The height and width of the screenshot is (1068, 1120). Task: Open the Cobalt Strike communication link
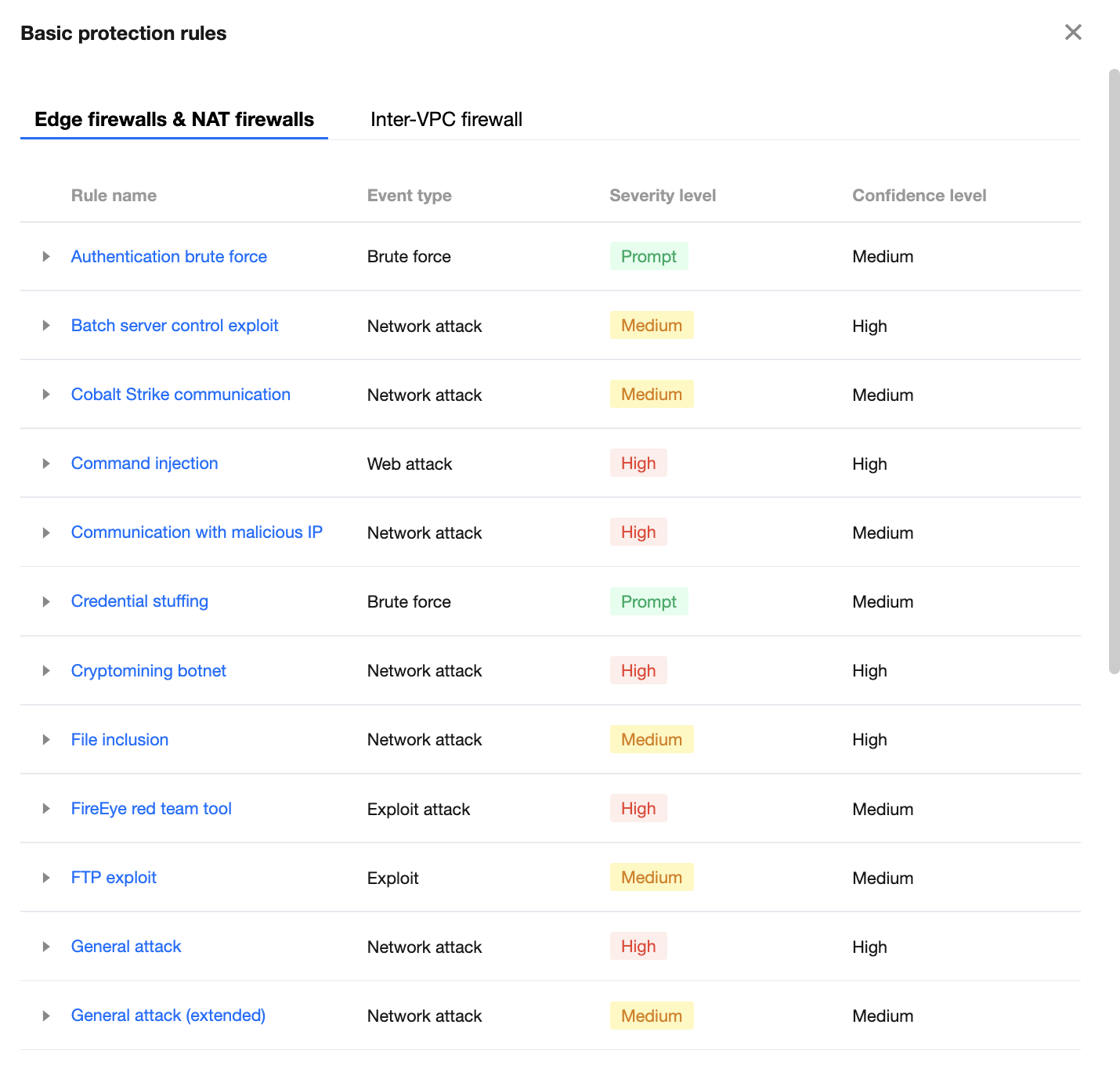point(180,395)
